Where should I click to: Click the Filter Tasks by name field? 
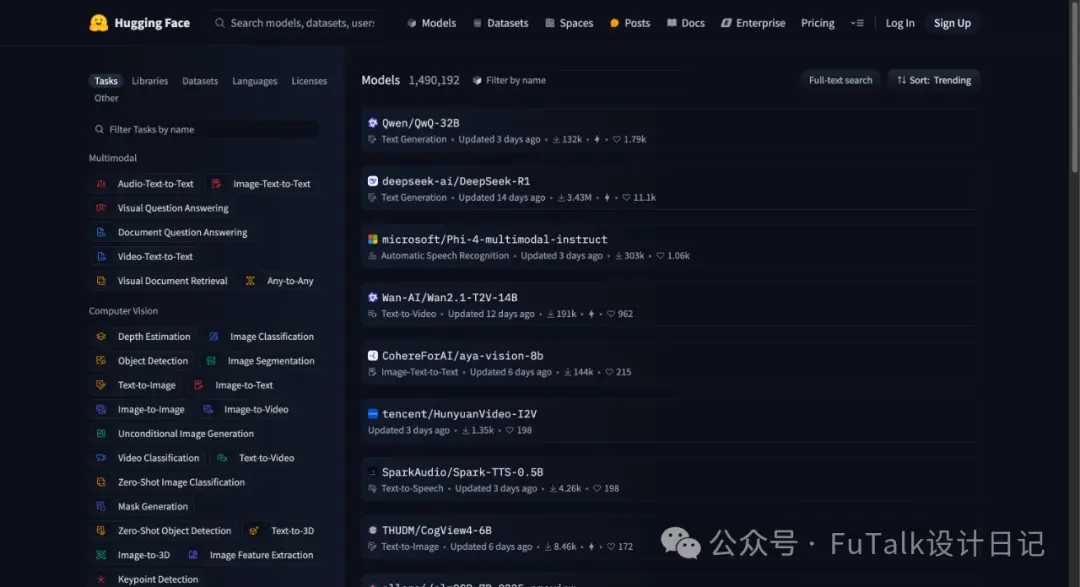205,130
